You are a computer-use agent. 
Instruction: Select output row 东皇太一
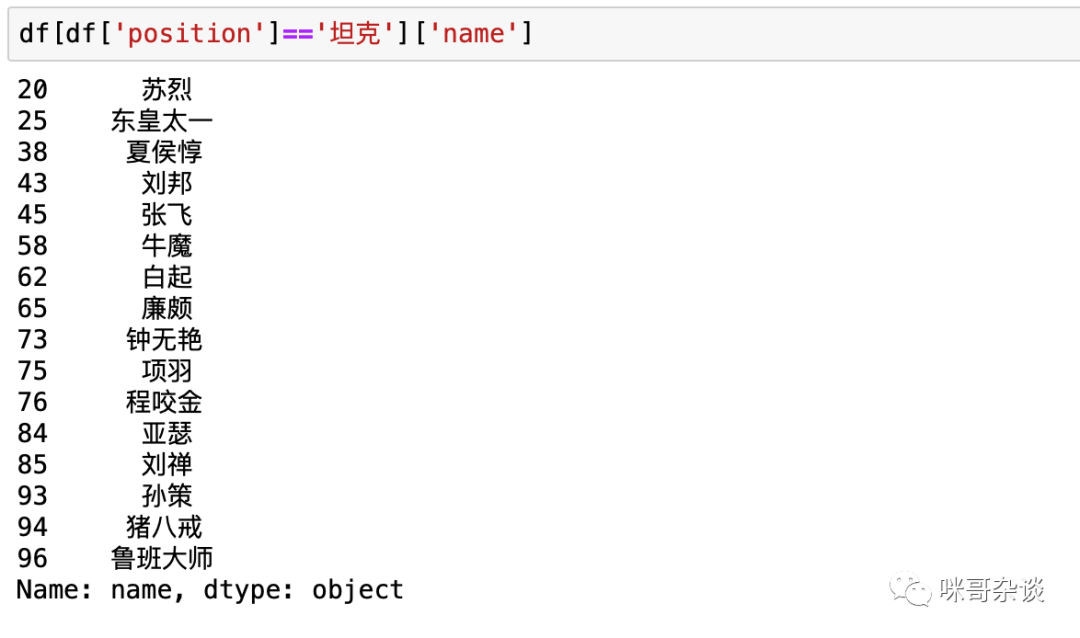(115, 121)
